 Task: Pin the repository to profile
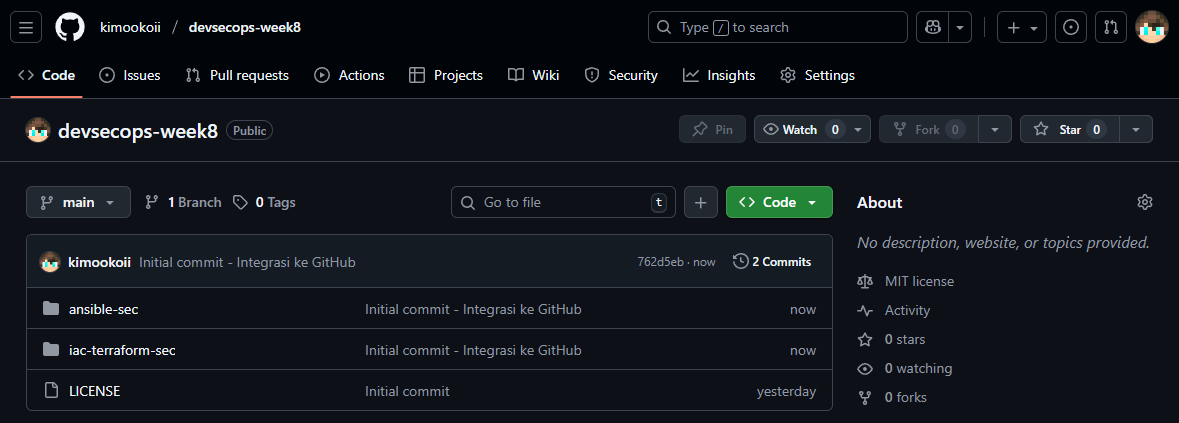[x=712, y=129]
